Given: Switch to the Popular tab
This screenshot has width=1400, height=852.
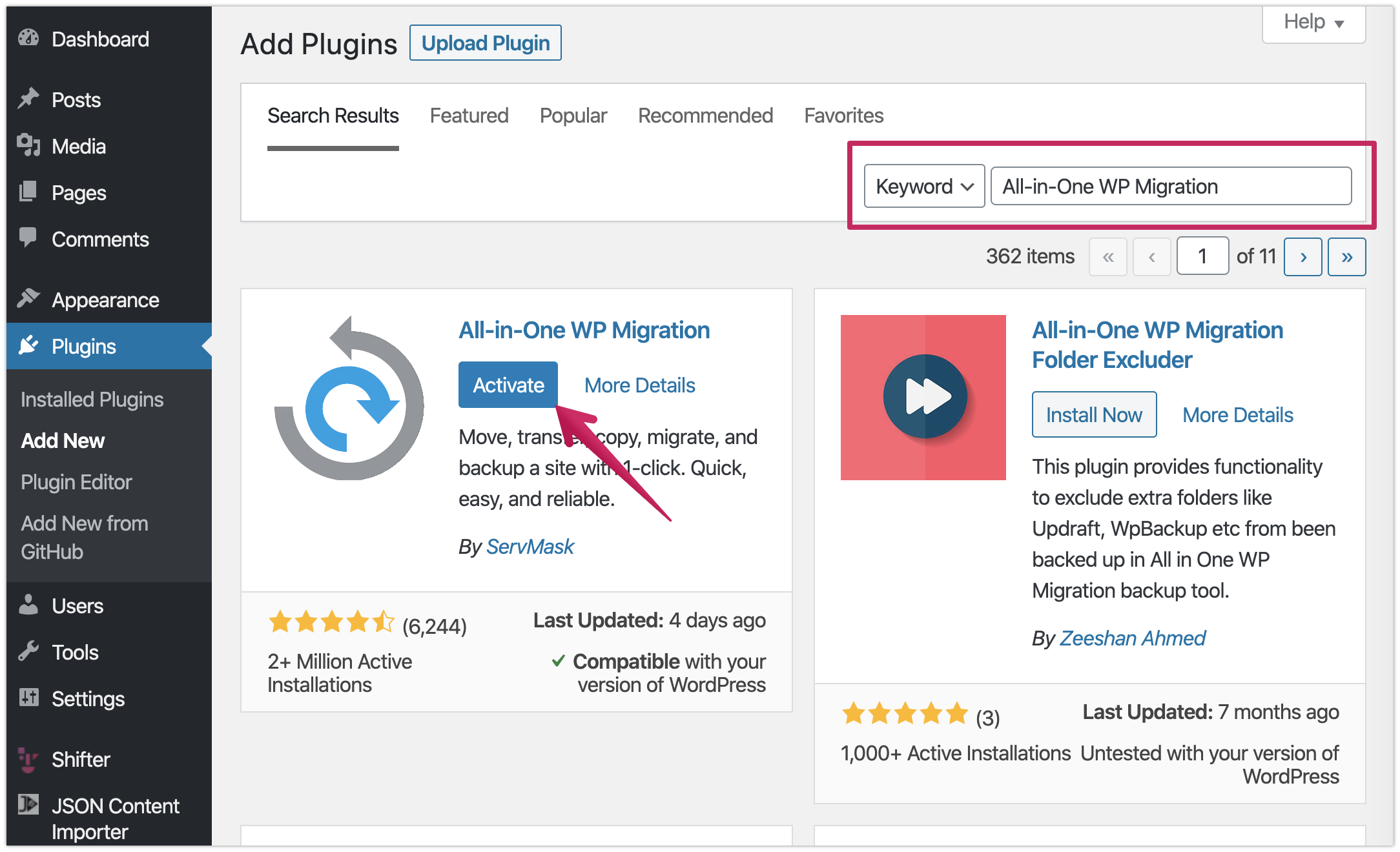Looking at the screenshot, I should click(573, 116).
